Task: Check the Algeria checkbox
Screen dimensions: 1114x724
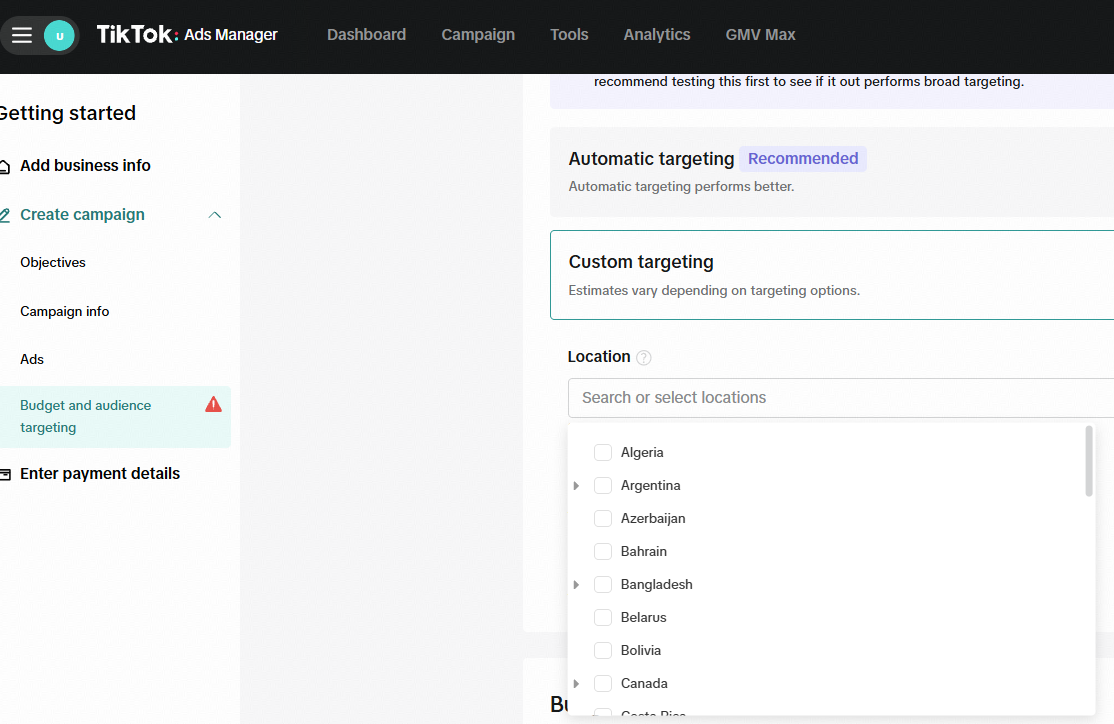Action: (x=603, y=452)
